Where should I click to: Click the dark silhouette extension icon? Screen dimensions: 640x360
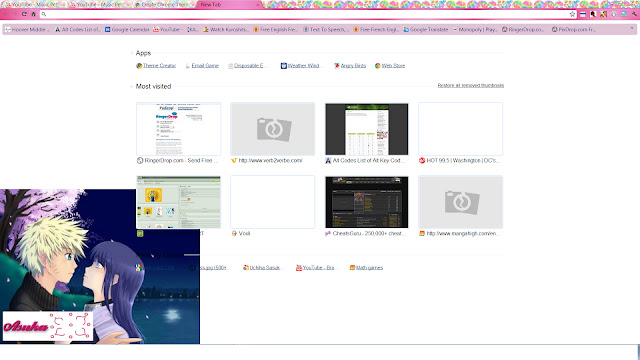tap(593, 14)
